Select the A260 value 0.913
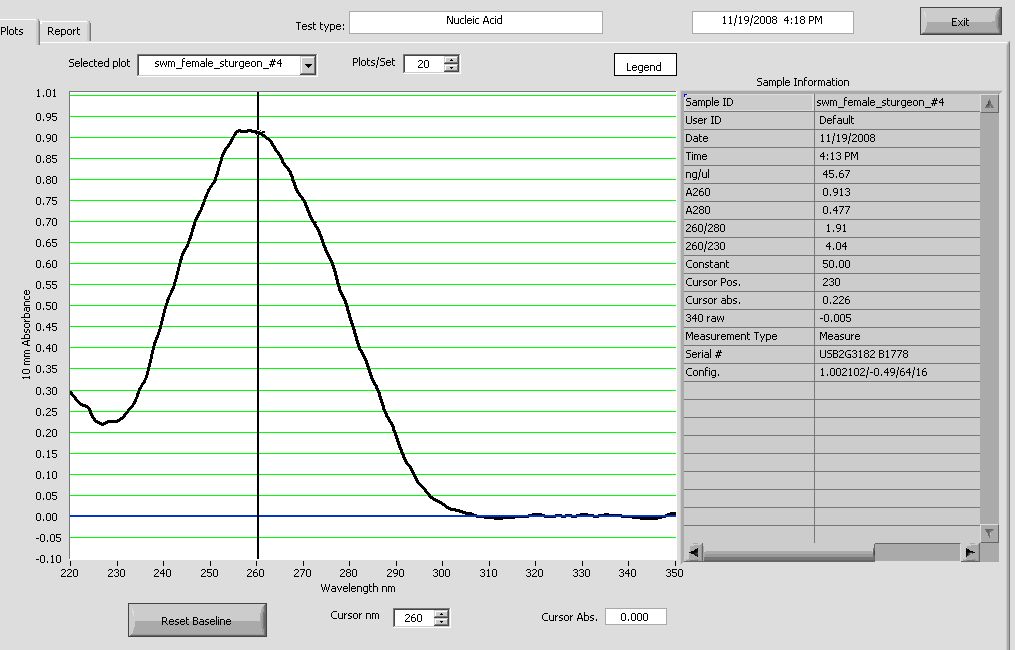This screenshot has height=650, width=1015. click(x=836, y=192)
